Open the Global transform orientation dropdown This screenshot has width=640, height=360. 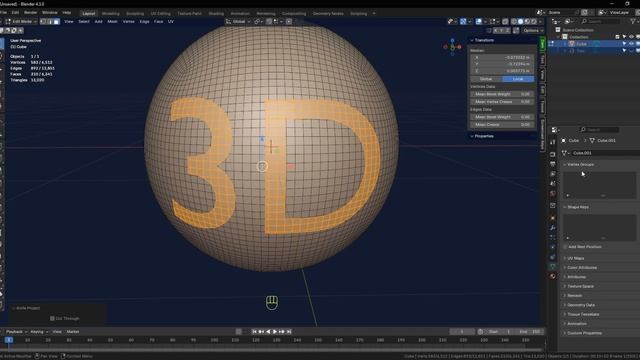[x=238, y=21]
